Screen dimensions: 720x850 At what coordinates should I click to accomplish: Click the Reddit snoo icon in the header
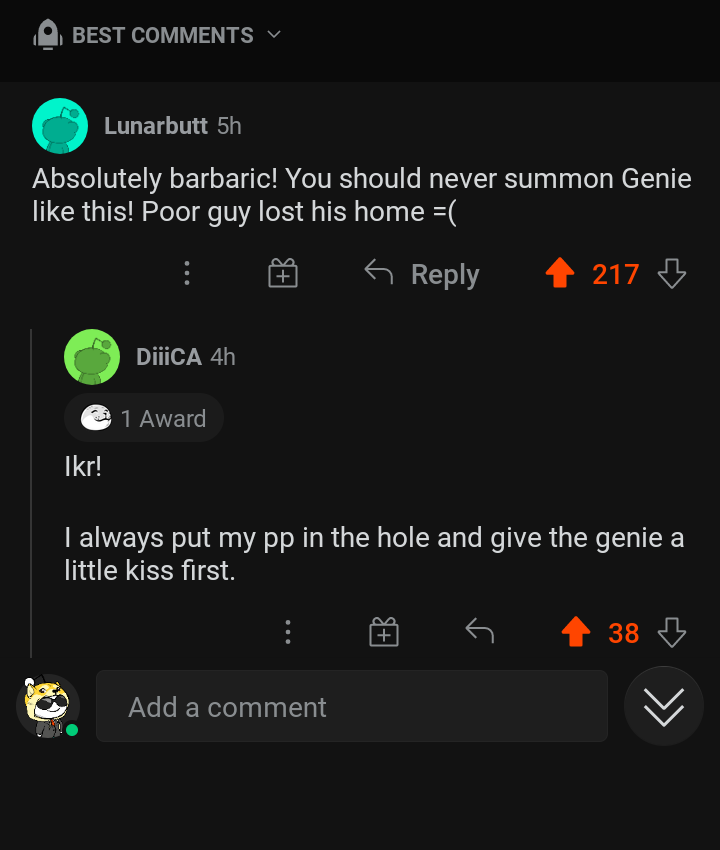[x=47, y=35]
